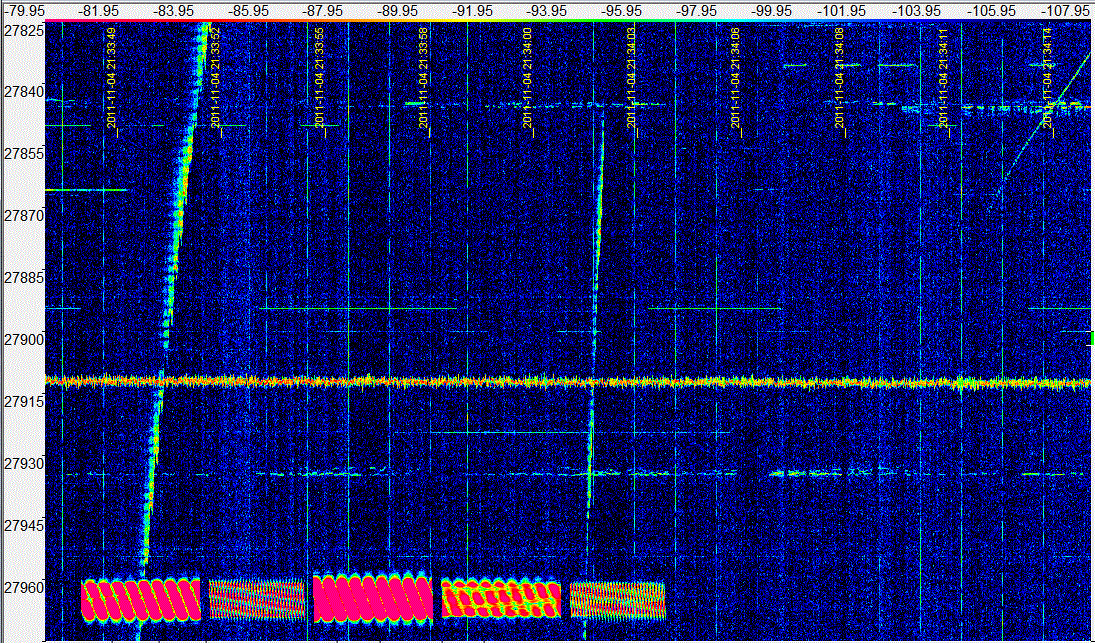Click the 21:33:55 timestamp marker

click(x=320, y=78)
